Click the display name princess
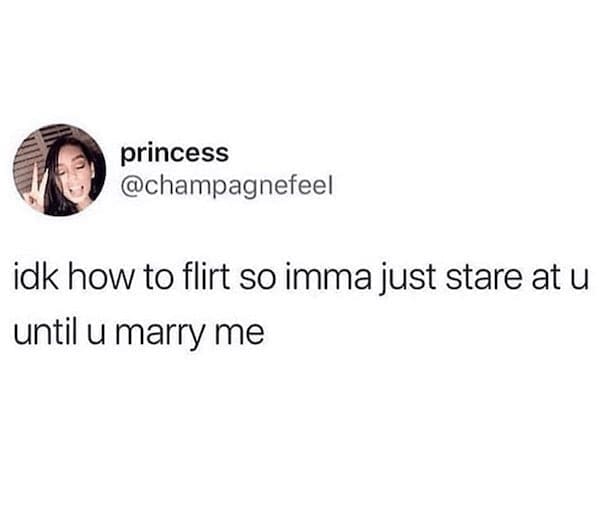The width and height of the screenshot is (600, 527). [175, 153]
